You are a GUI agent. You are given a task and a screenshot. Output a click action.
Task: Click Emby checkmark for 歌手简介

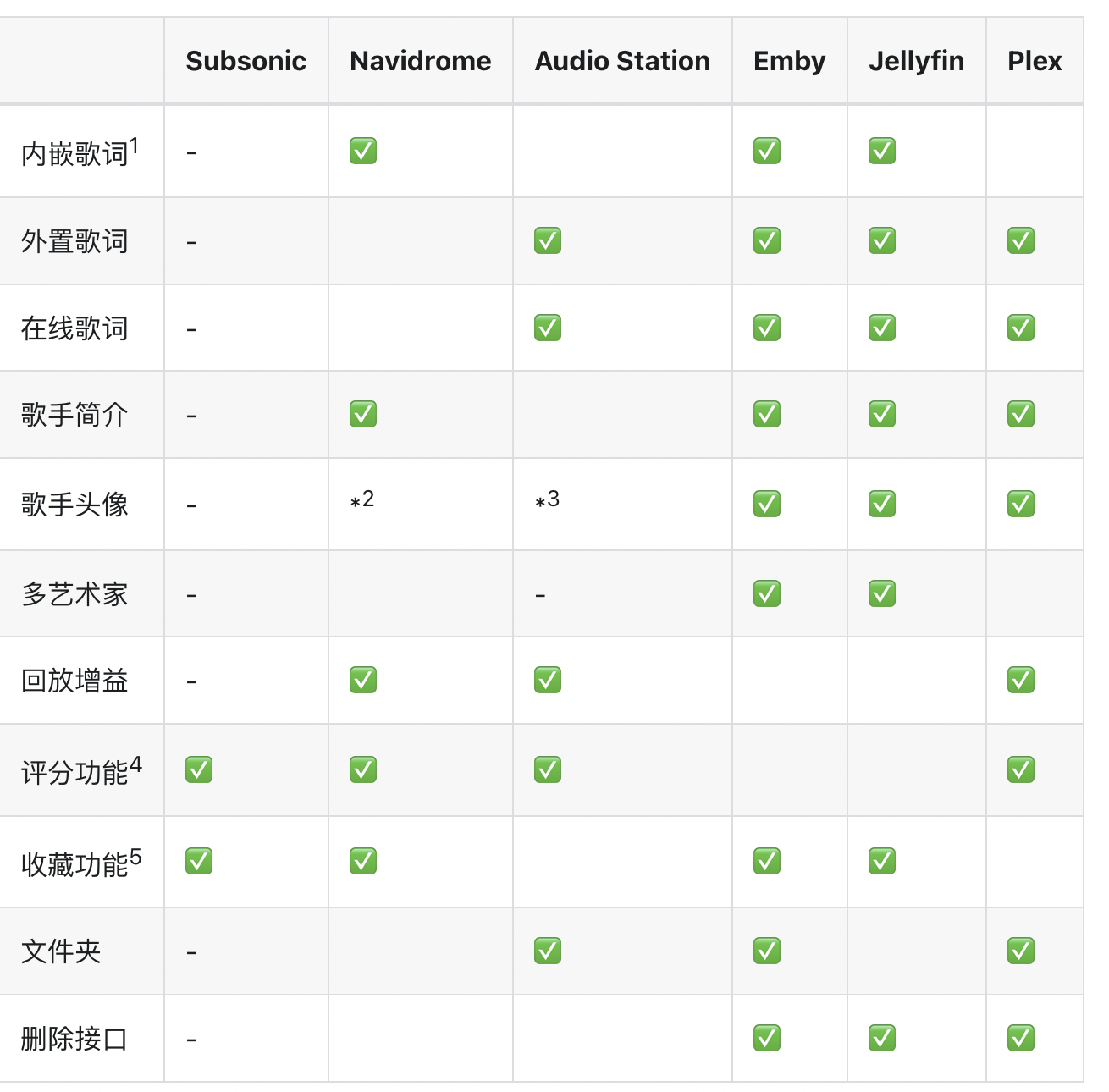tap(767, 414)
